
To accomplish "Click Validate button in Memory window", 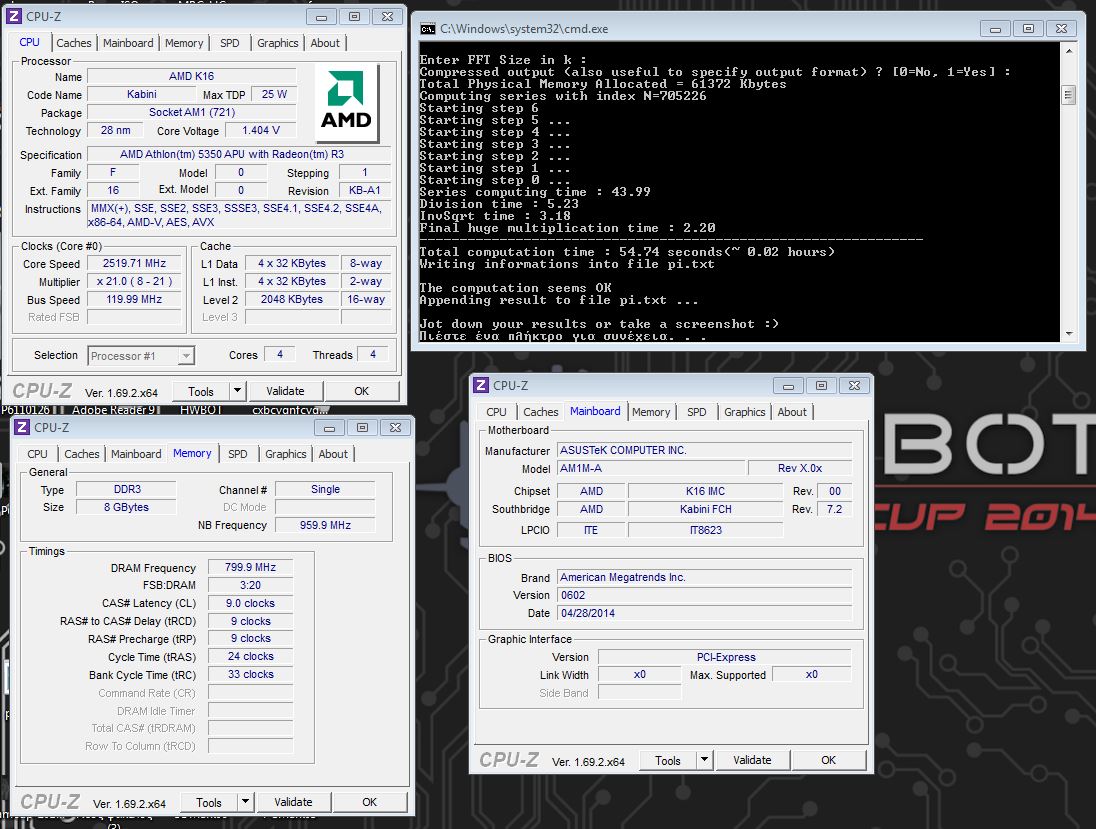I will point(293,802).
